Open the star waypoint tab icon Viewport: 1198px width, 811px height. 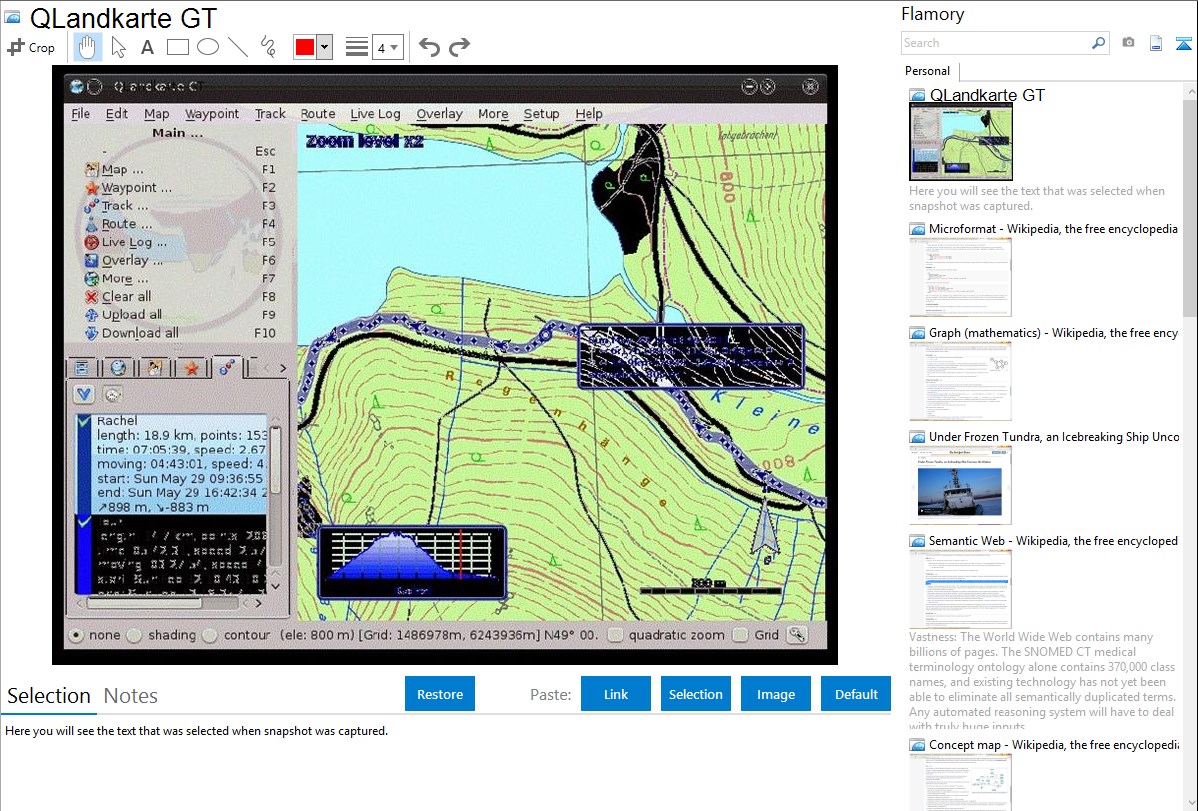point(192,368)
